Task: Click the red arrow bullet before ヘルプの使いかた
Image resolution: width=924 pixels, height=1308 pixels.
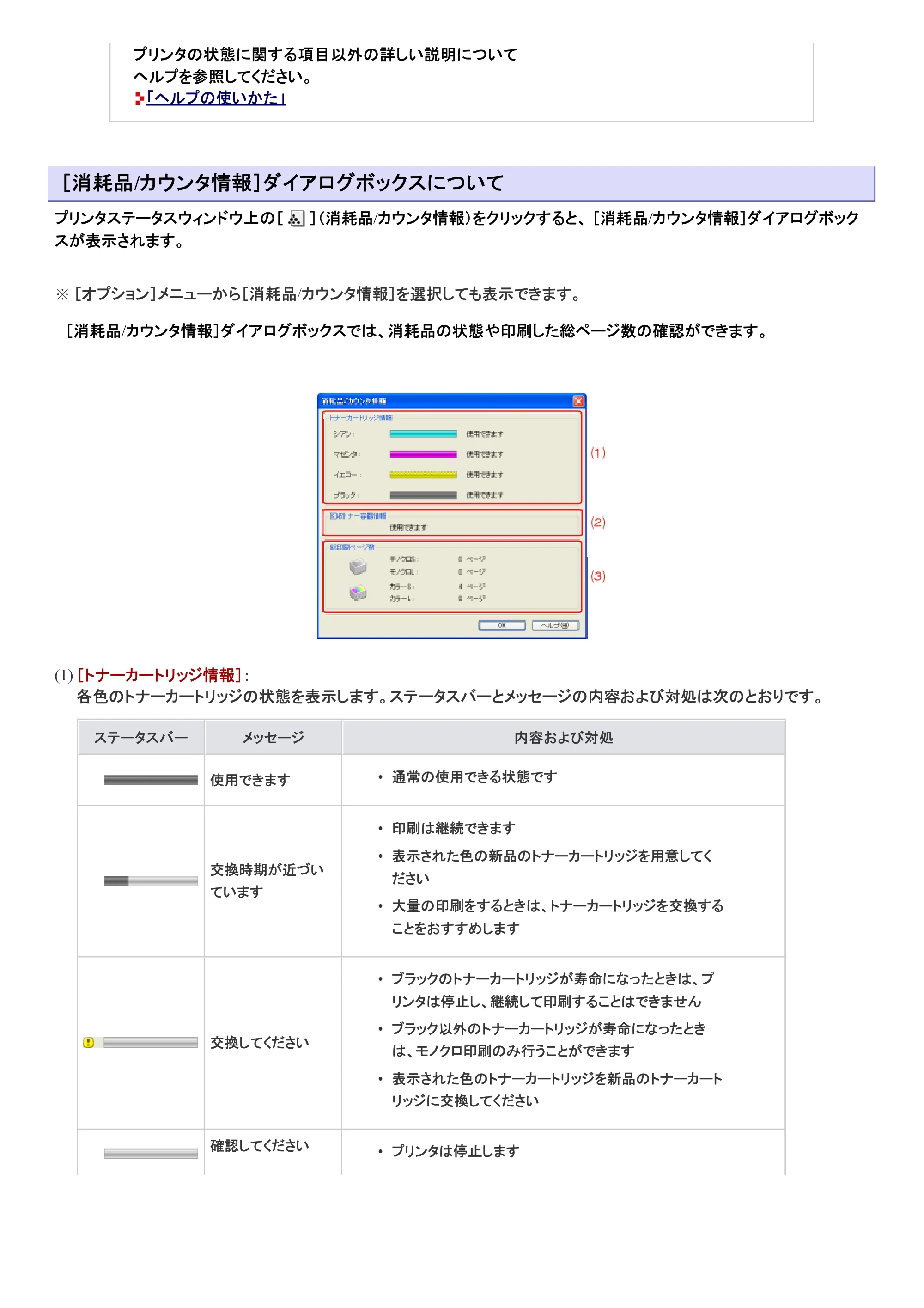Action: pyautogui.click(x=140, y=99)
